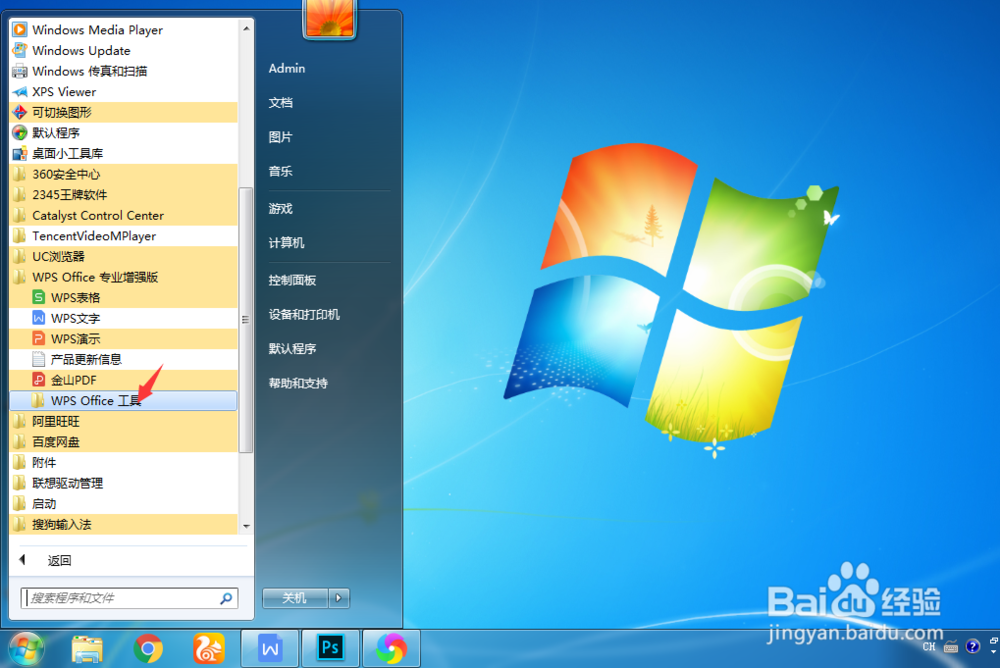Open the shutdown options arrow

tap(339, 598)
